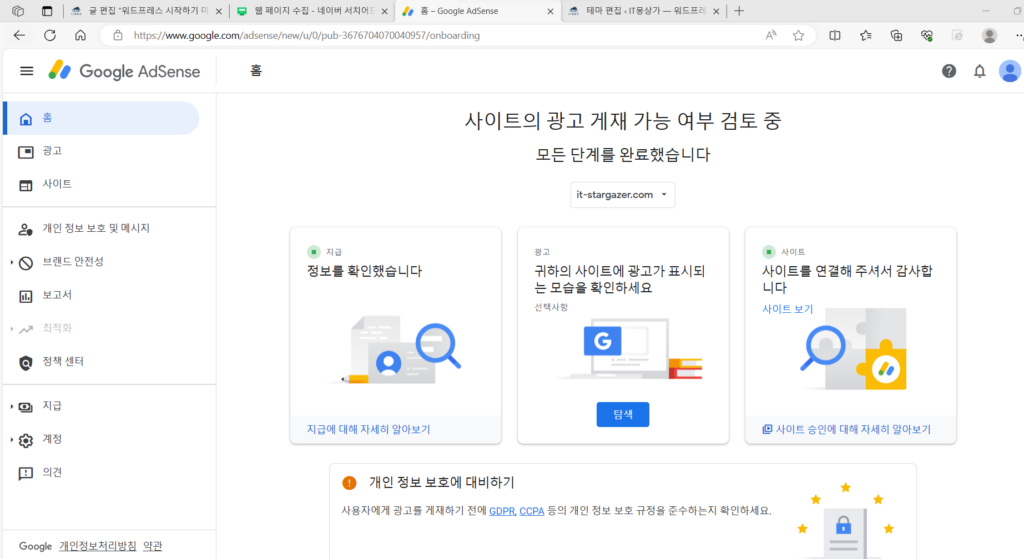Viewport: 1024px width, 559px height.
Task: Open 개인정보처리방침 footer link
Action: 97,546
